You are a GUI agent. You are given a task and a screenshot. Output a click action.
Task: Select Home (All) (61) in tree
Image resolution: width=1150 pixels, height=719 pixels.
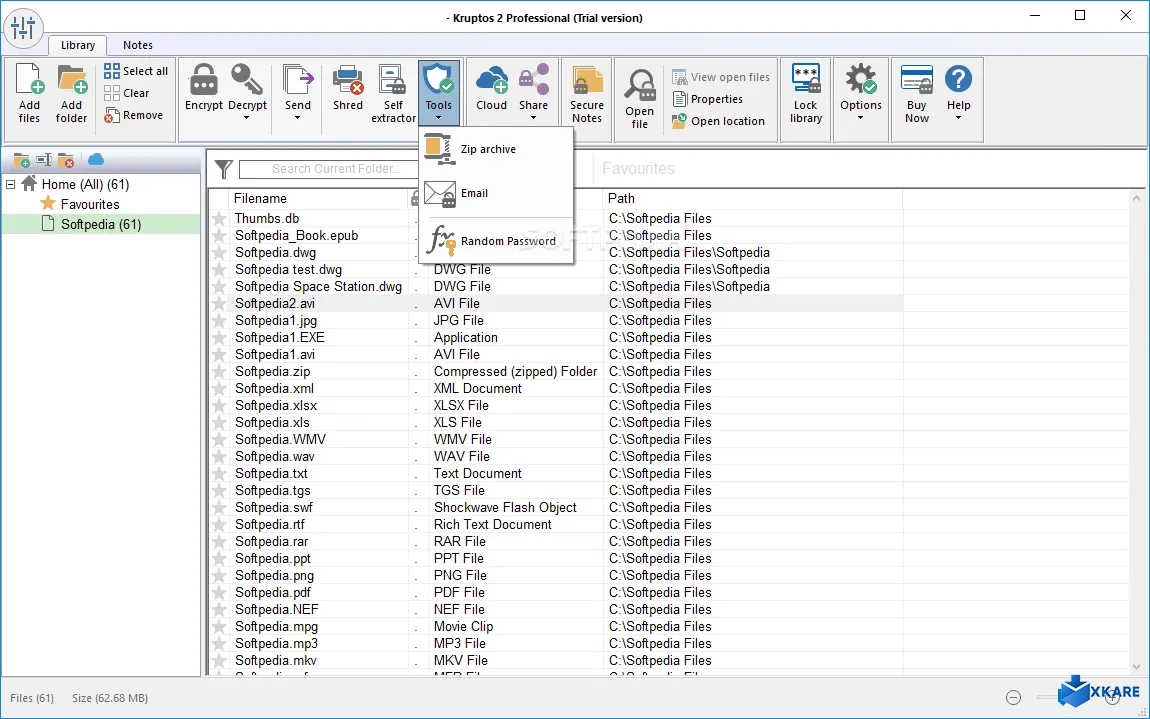click(x=85, y=184)
